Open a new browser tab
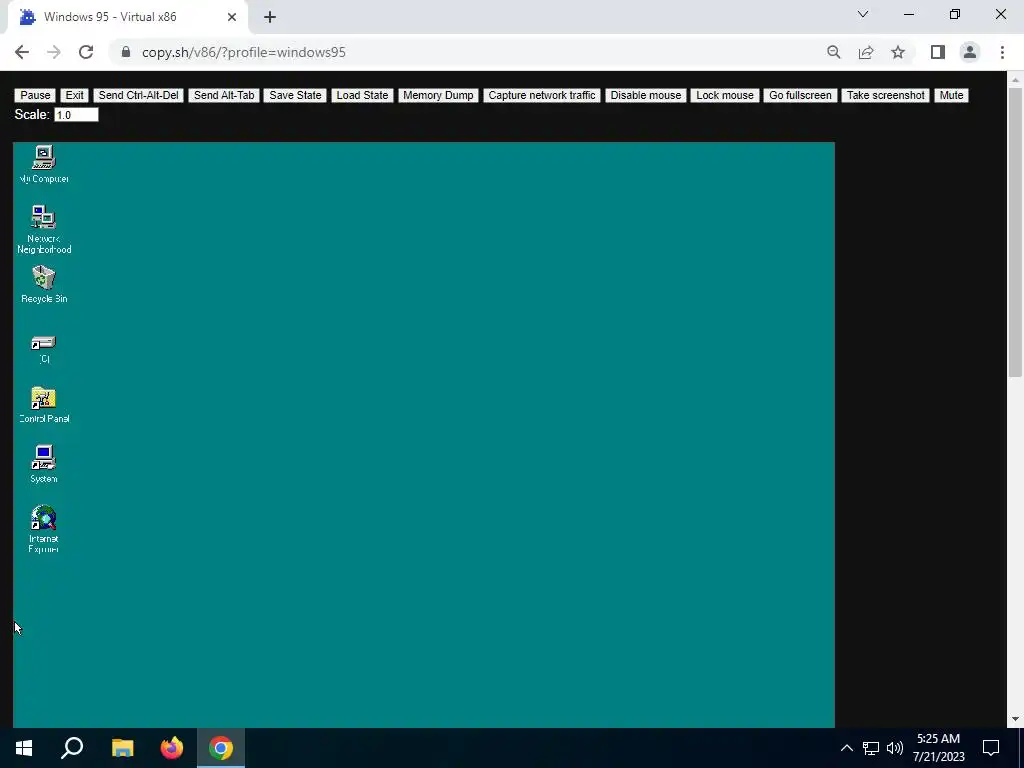Viewport: 1024px width, 768px height. [x=270, y=17]
